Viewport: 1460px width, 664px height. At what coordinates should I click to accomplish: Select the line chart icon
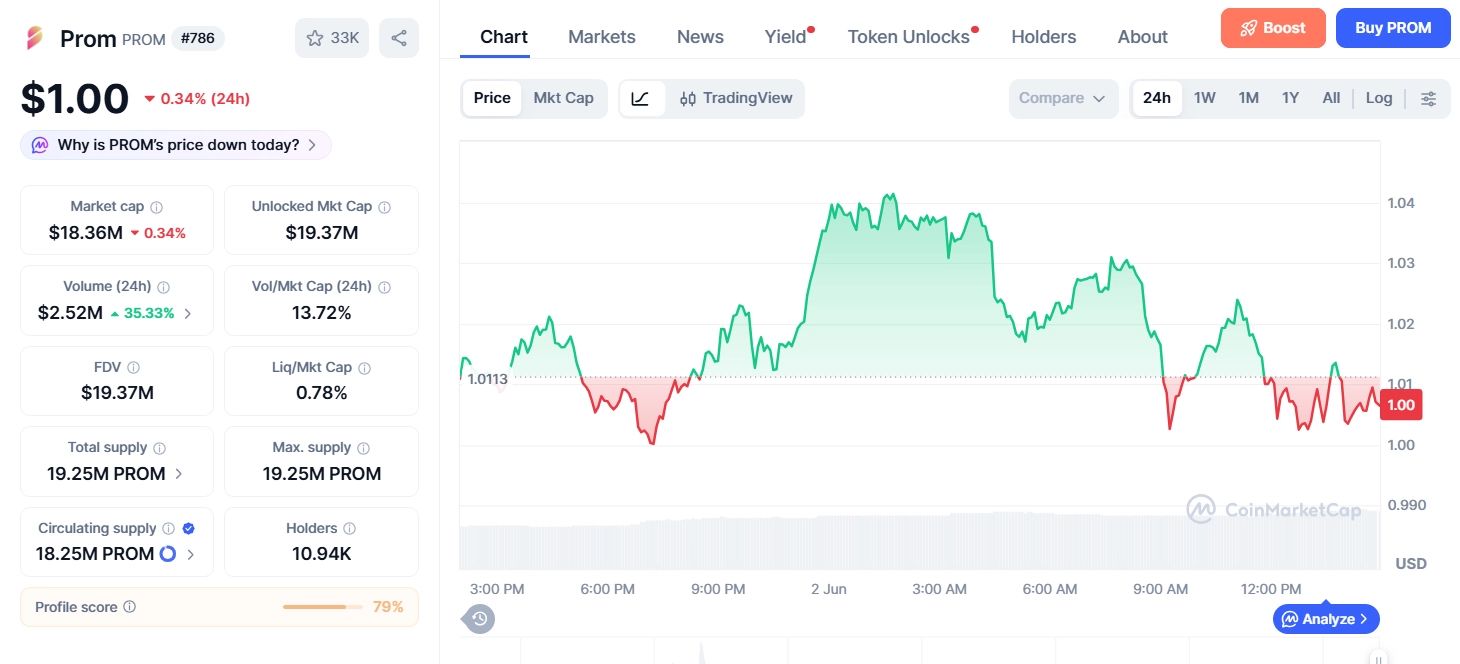(641, 98)
